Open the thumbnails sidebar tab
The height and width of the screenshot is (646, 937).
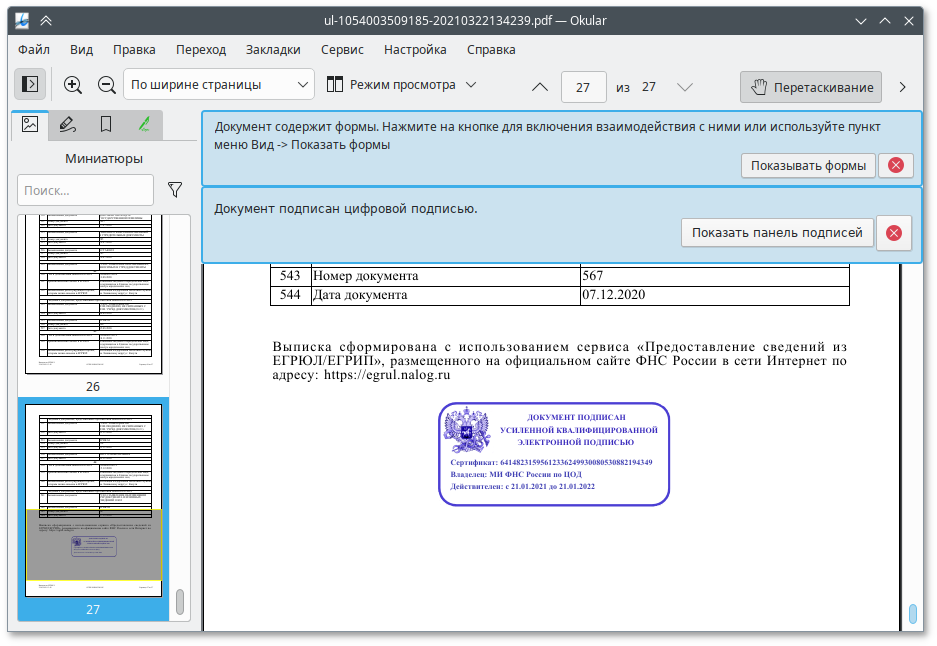(30, 125)
